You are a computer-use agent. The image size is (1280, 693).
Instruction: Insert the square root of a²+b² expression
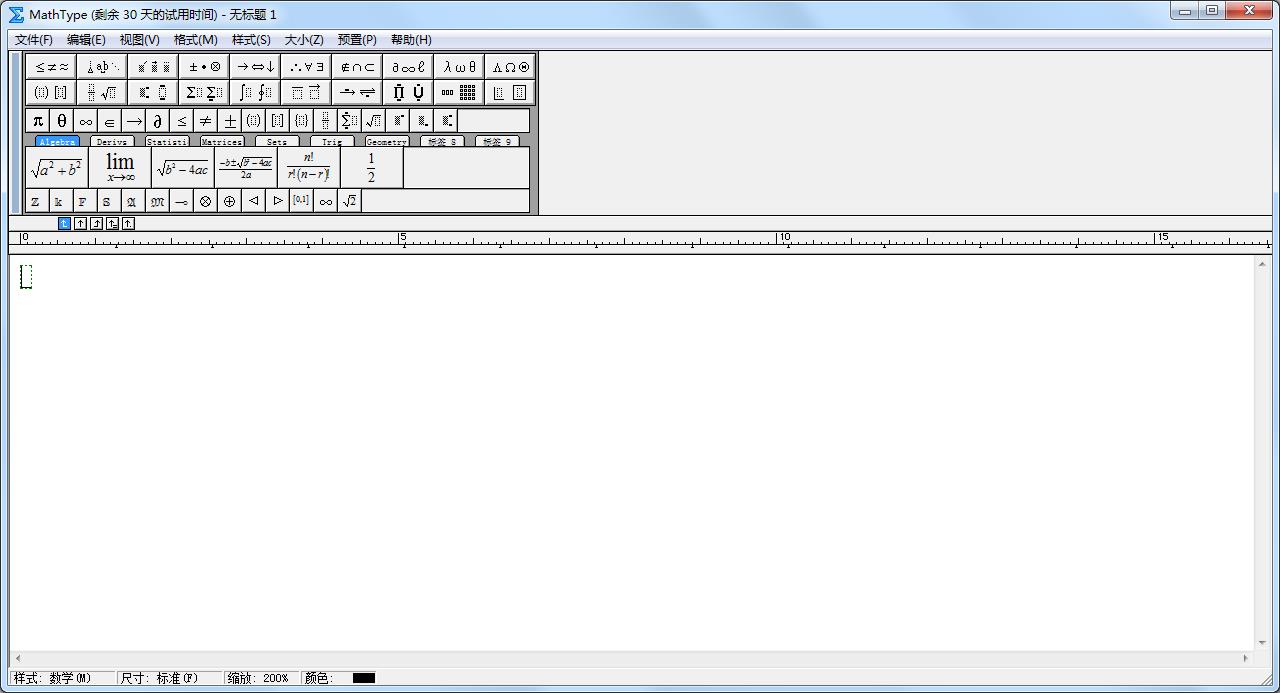pyautogui.click(x=57, y=168)
